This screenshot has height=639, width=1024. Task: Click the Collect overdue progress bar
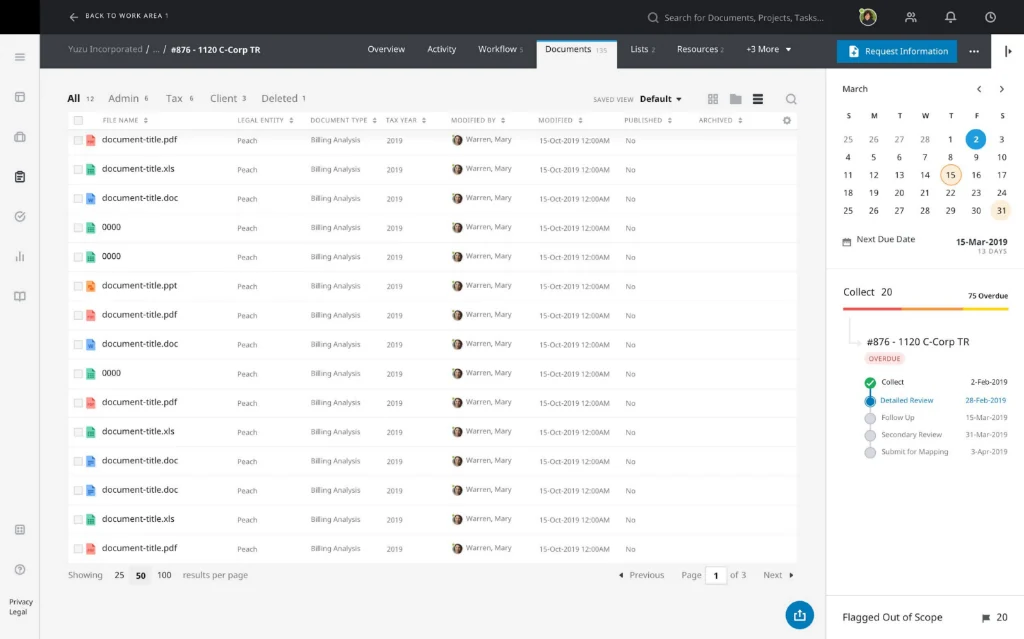(x=925, y=308)
